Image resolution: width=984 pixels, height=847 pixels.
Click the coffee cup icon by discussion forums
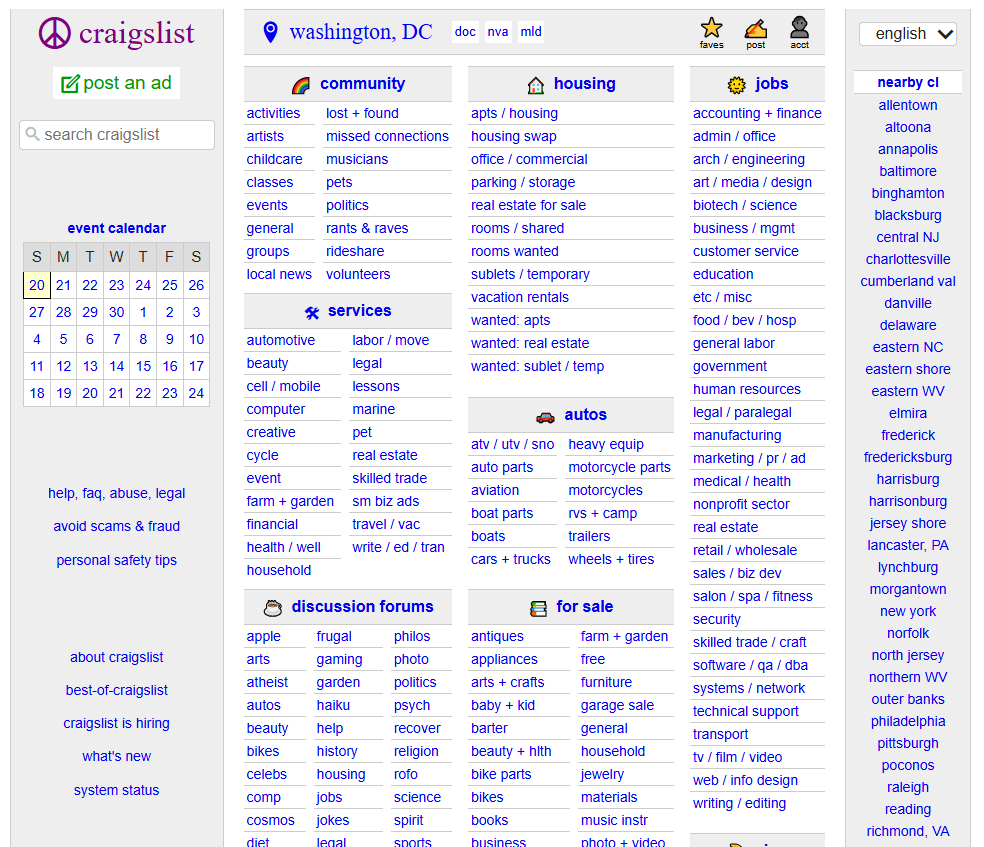[273, 608]
